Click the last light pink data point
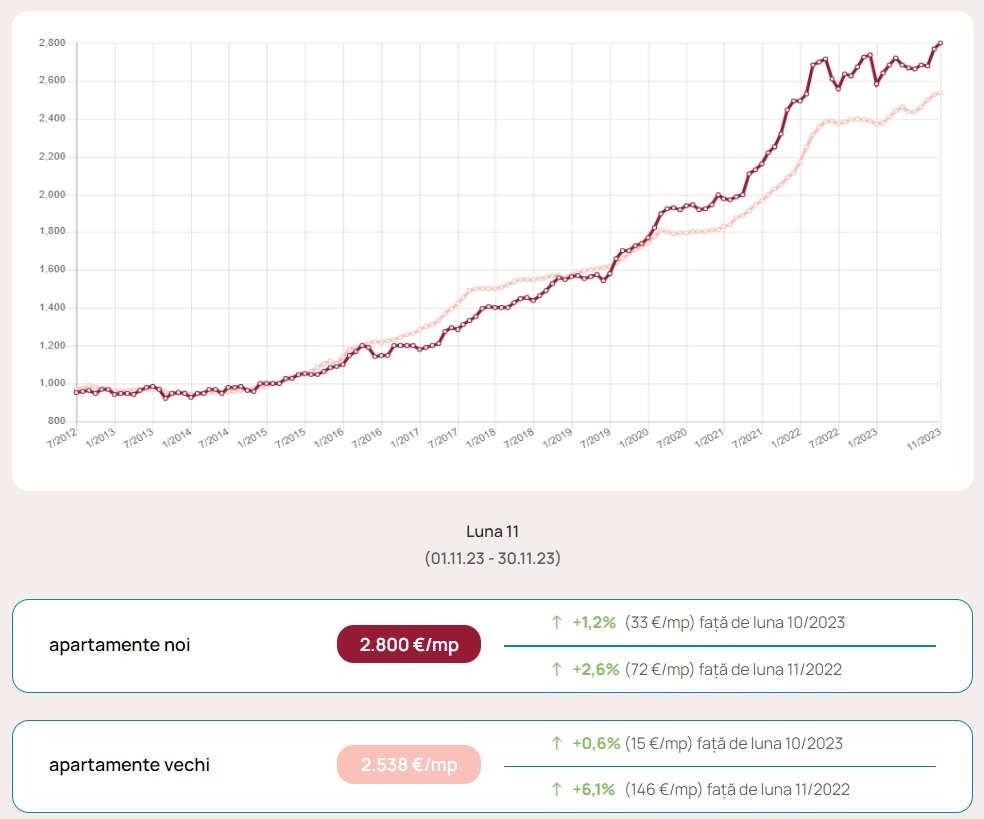984x819 pixels. pyautogui.click(x=941, y=93)
